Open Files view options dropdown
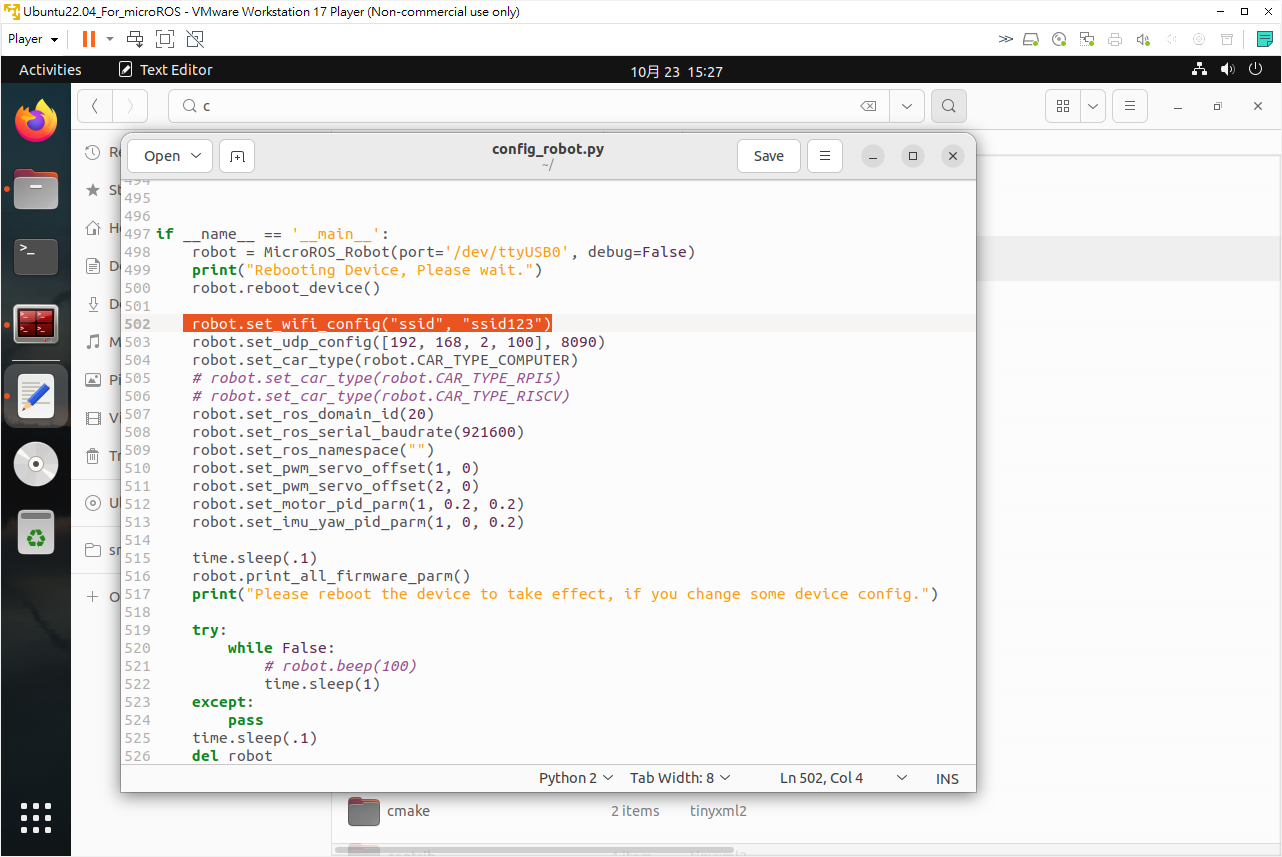The image size is (1282, 857). tap(1093, 106)
